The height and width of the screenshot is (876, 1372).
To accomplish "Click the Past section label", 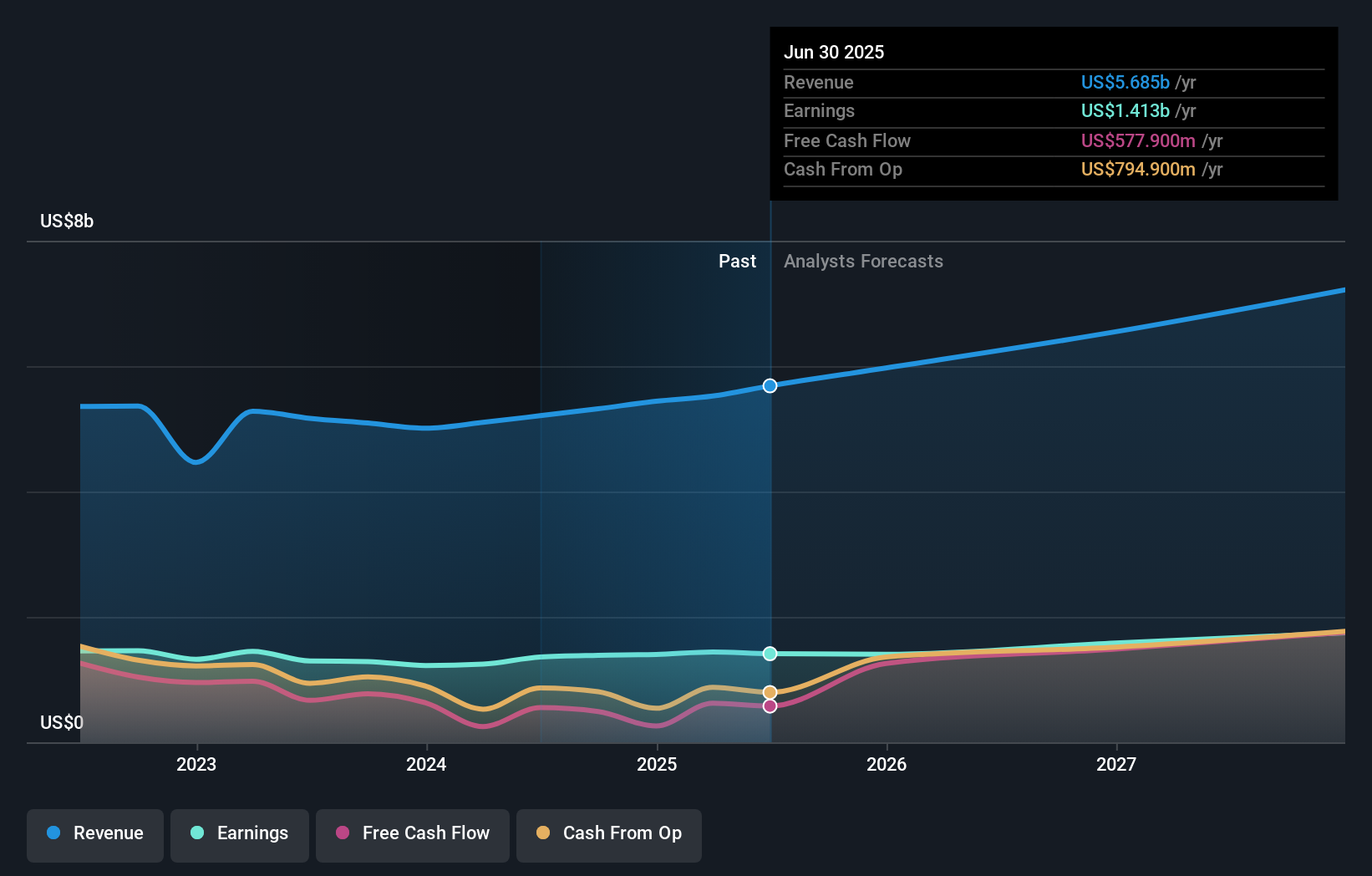I will pos(737,261).
